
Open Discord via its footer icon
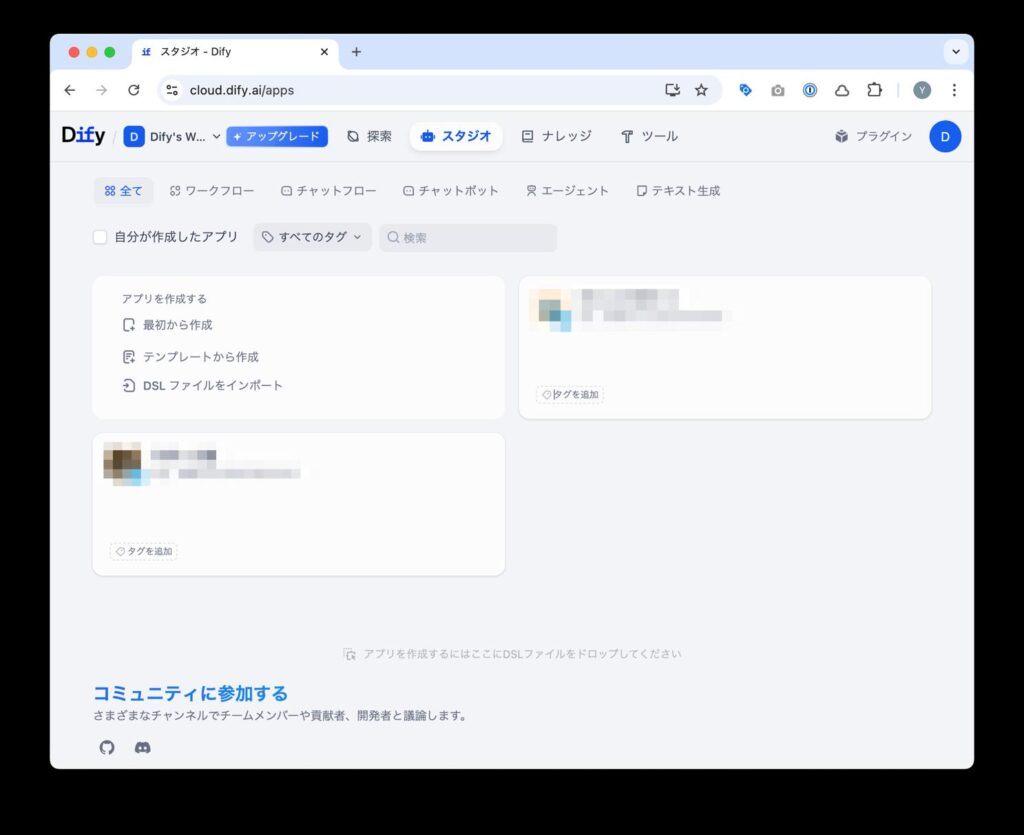tap(142, 747)
